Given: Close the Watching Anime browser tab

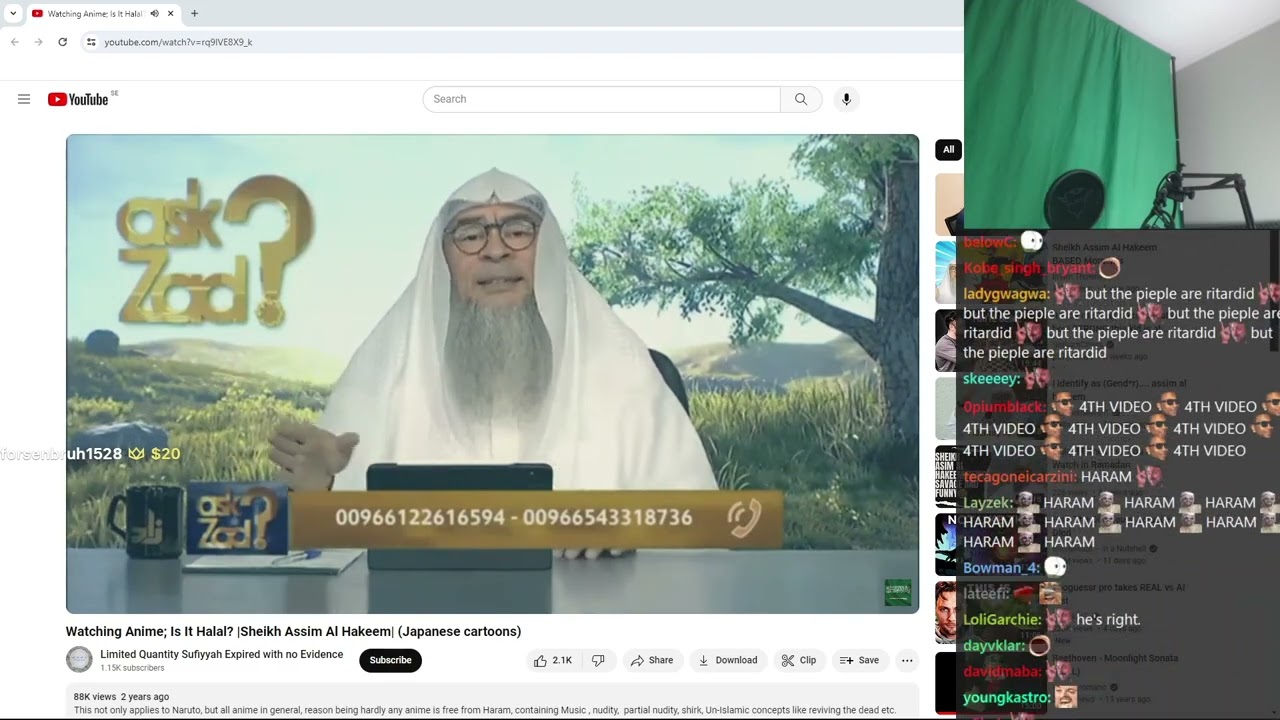Looking at the screenshot, I should (x=170, y=14).
